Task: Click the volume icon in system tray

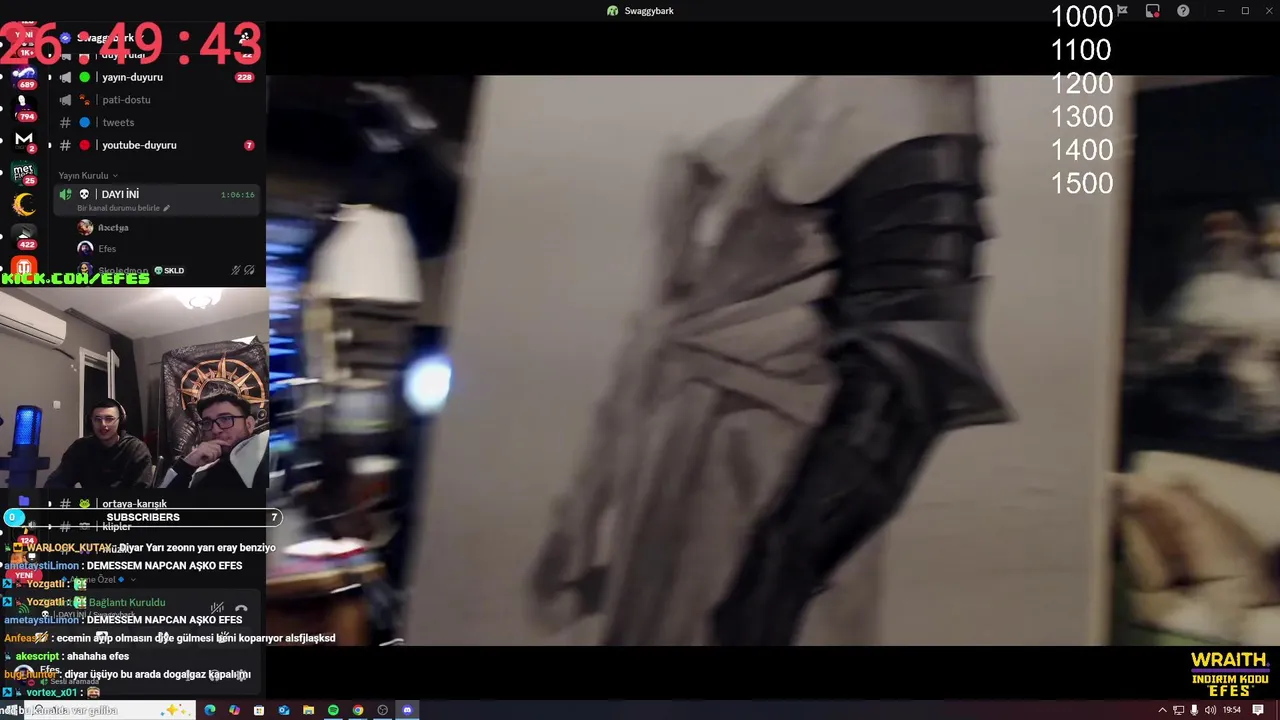Action: coord(1211,710)
